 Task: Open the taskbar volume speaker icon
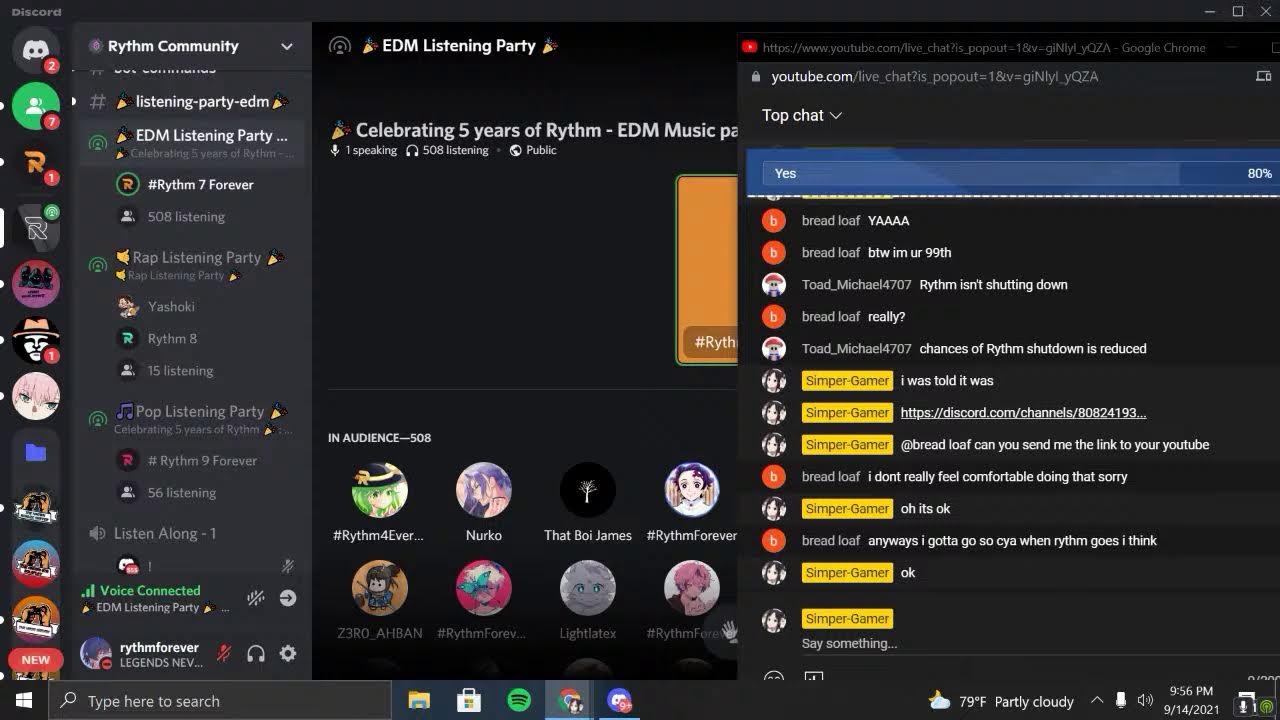pos(1146,701)
